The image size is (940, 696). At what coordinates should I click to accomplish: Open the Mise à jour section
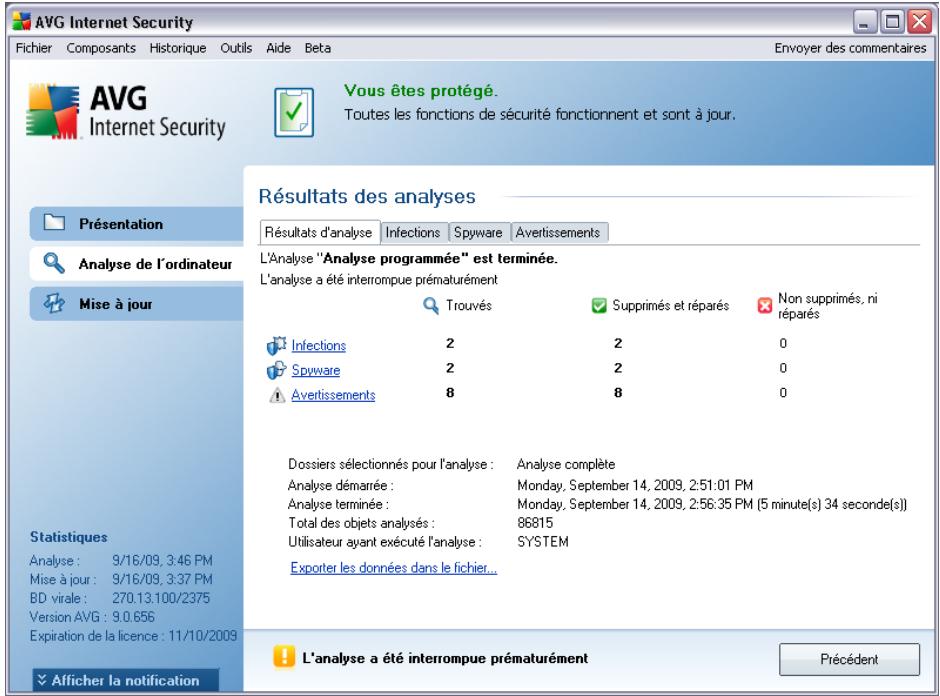pos(137,304)
